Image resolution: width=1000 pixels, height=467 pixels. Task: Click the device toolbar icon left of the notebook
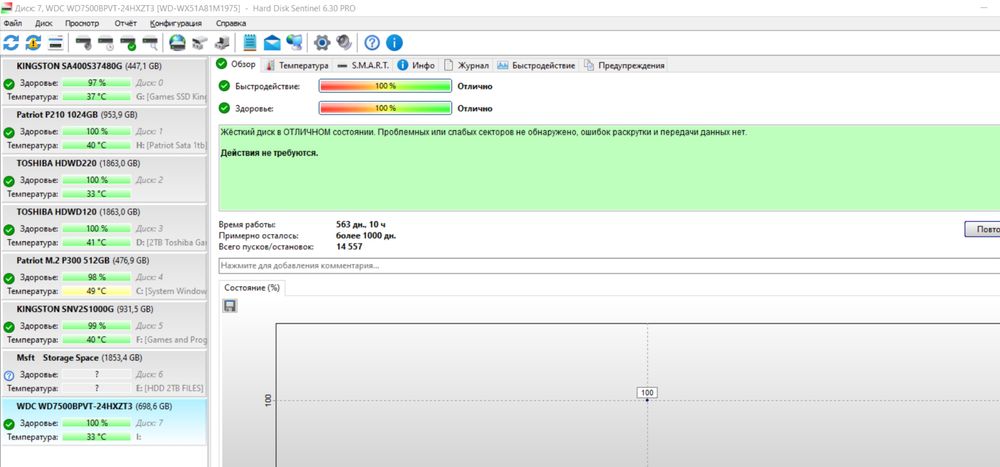point(222,43)
